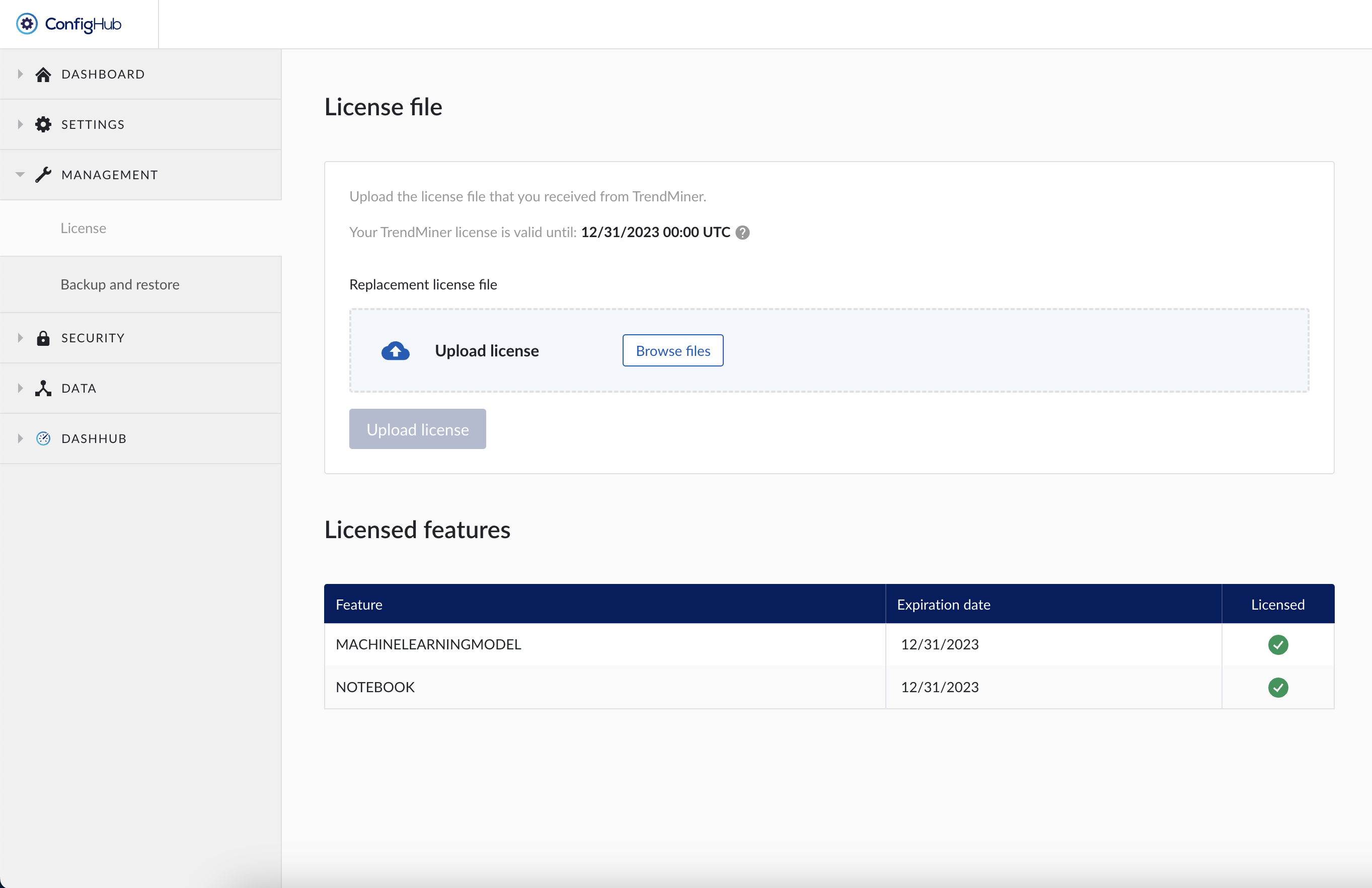Click the Browse files button
1372x888 pixels.
tap(673, 350)
